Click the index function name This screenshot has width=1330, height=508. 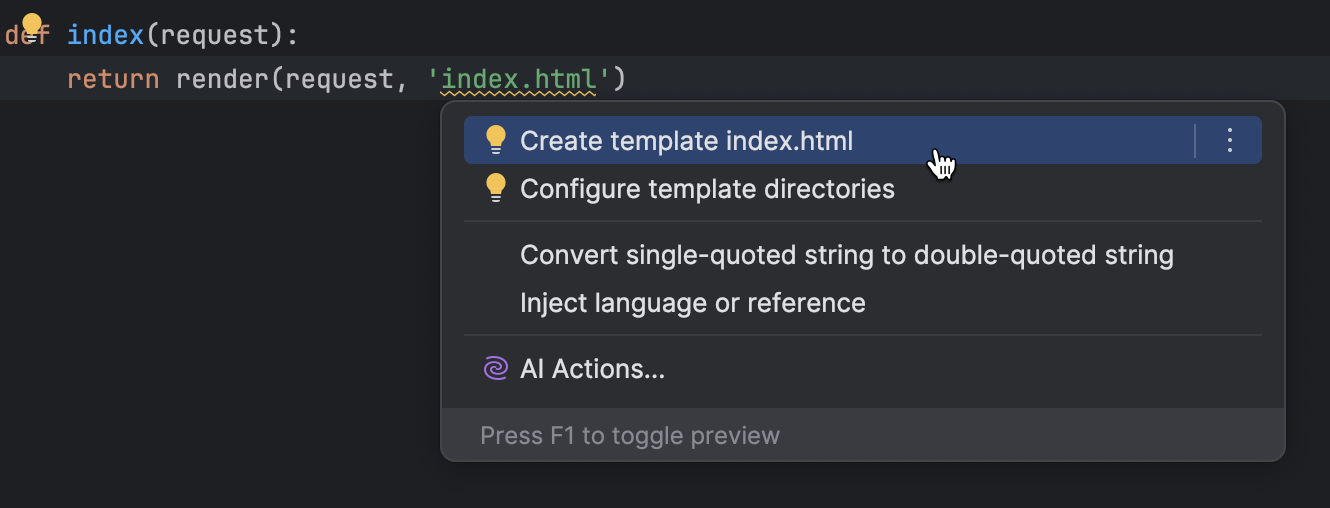[105, 36]
